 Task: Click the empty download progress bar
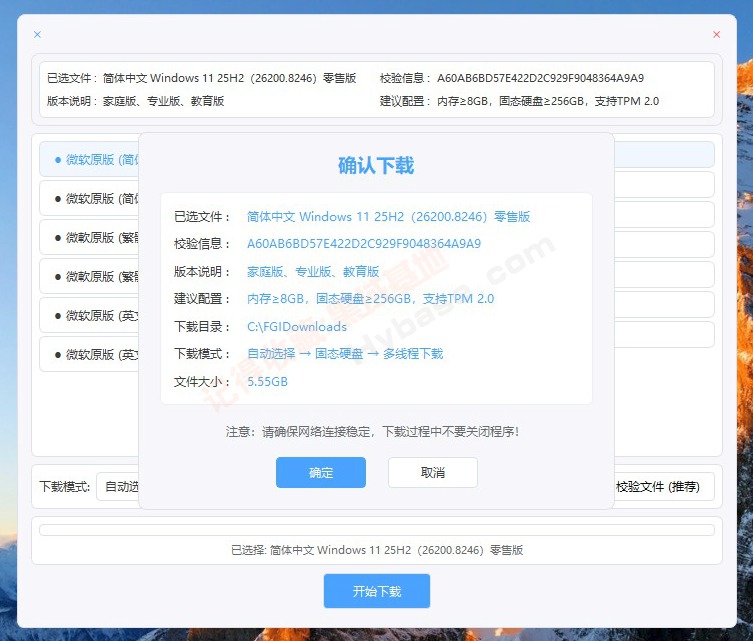376,530
